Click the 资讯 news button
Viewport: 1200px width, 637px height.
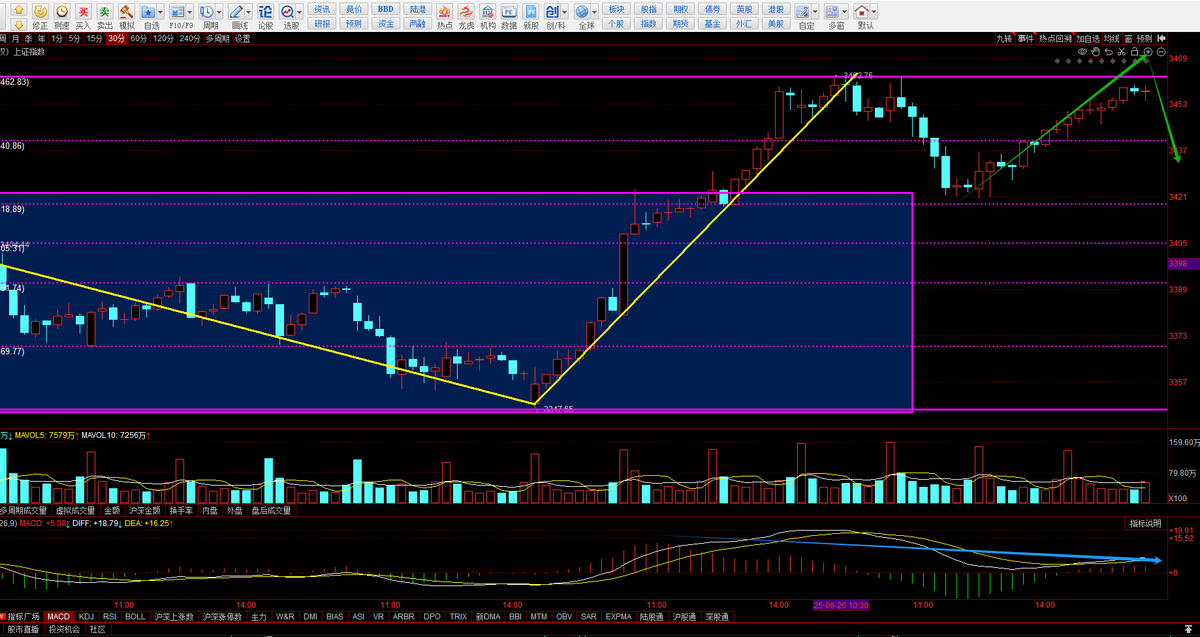click(322, 9)
